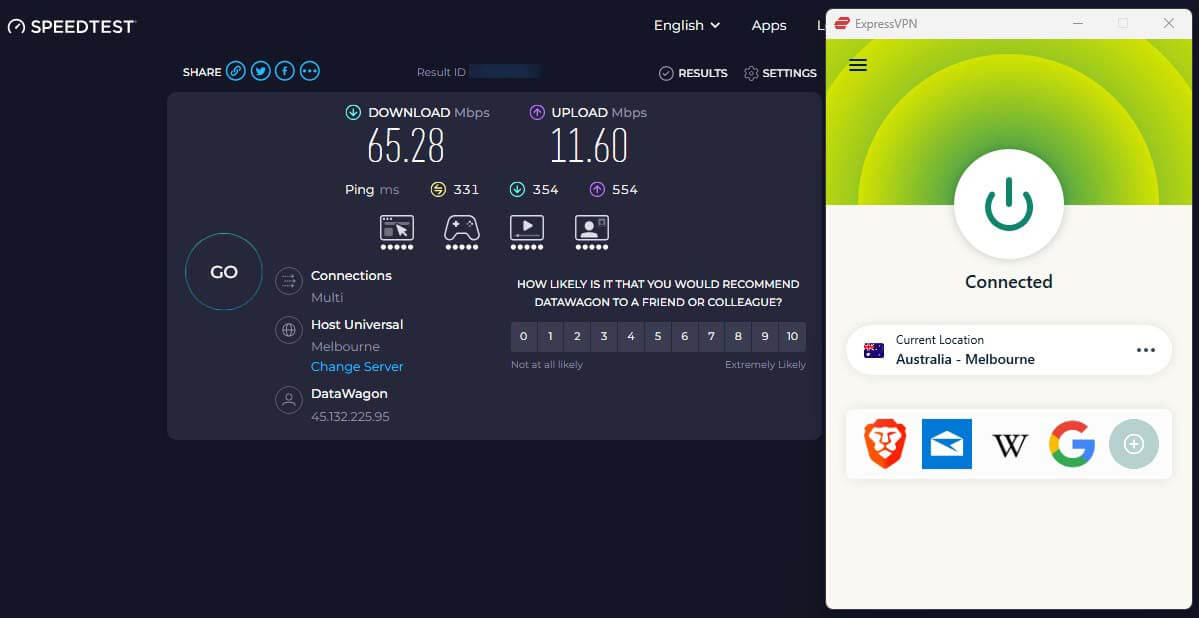Click the Speedtest logo
1199x618 pixels.
(x=71, y=26)
